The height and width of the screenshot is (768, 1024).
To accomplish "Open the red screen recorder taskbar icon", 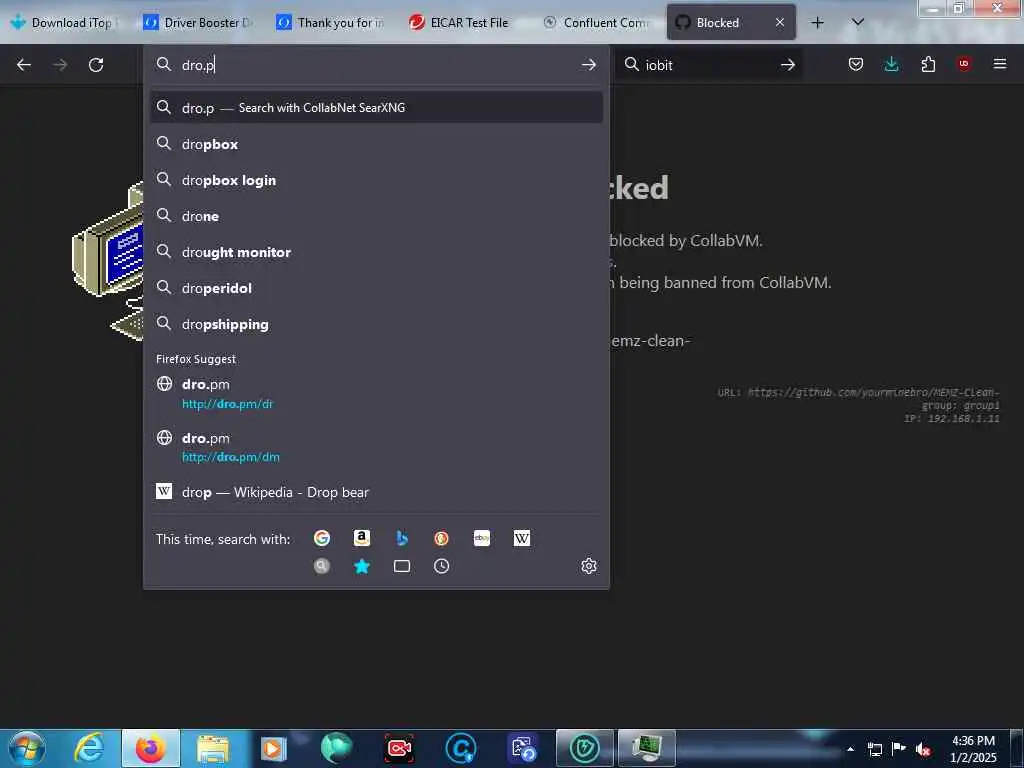I will [x=398, y=748].
